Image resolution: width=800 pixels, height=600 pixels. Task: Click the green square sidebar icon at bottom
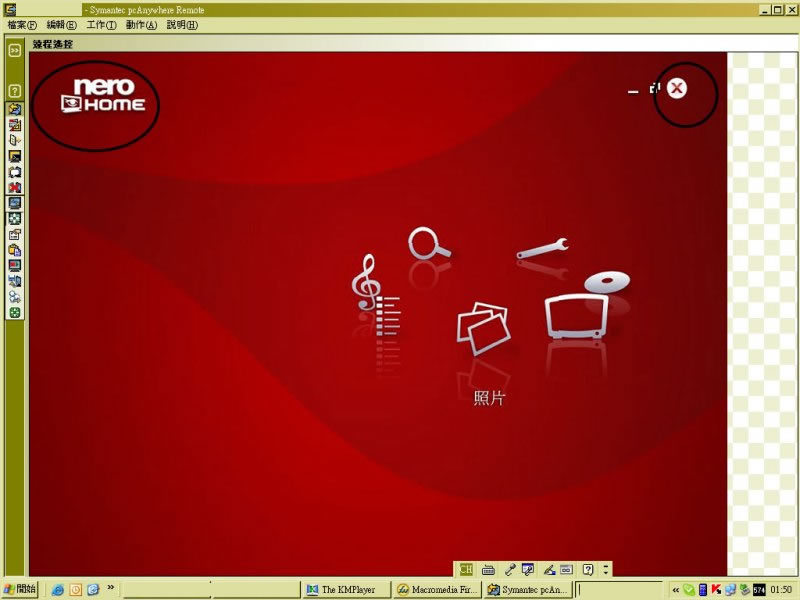tap(15, 313)
